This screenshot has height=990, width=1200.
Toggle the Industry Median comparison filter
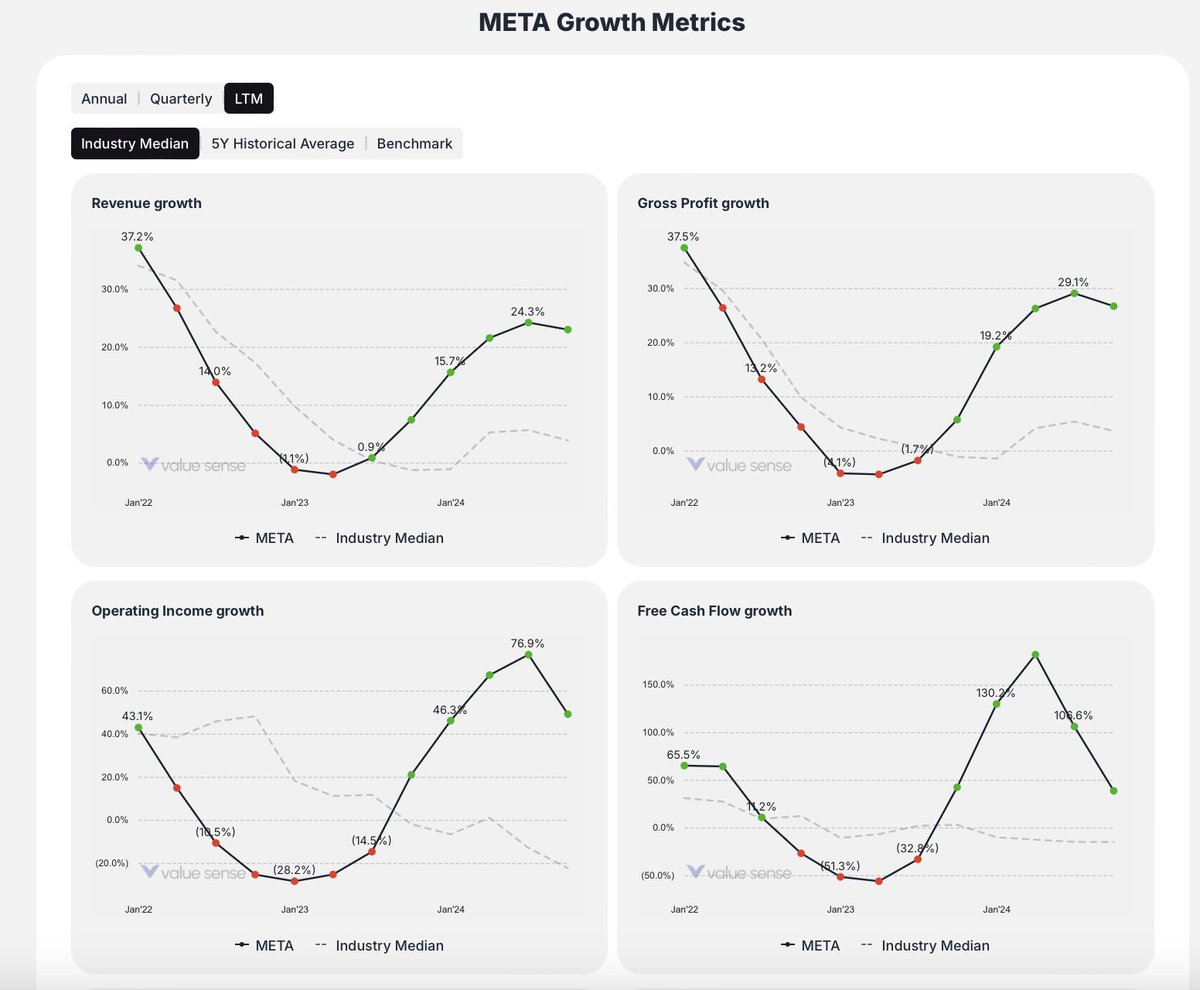tap(134, 143)
